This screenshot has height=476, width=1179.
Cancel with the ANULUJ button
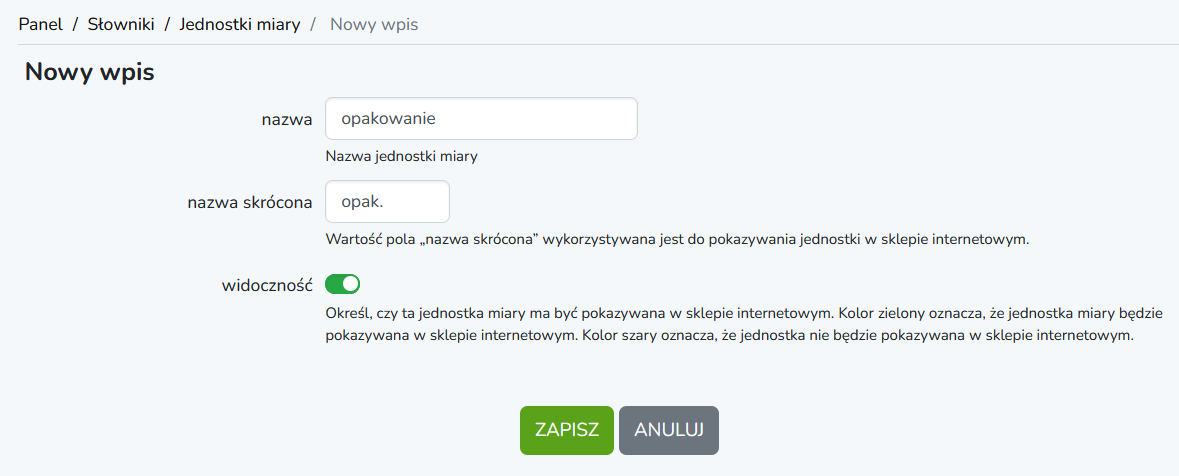click(669, 430)
